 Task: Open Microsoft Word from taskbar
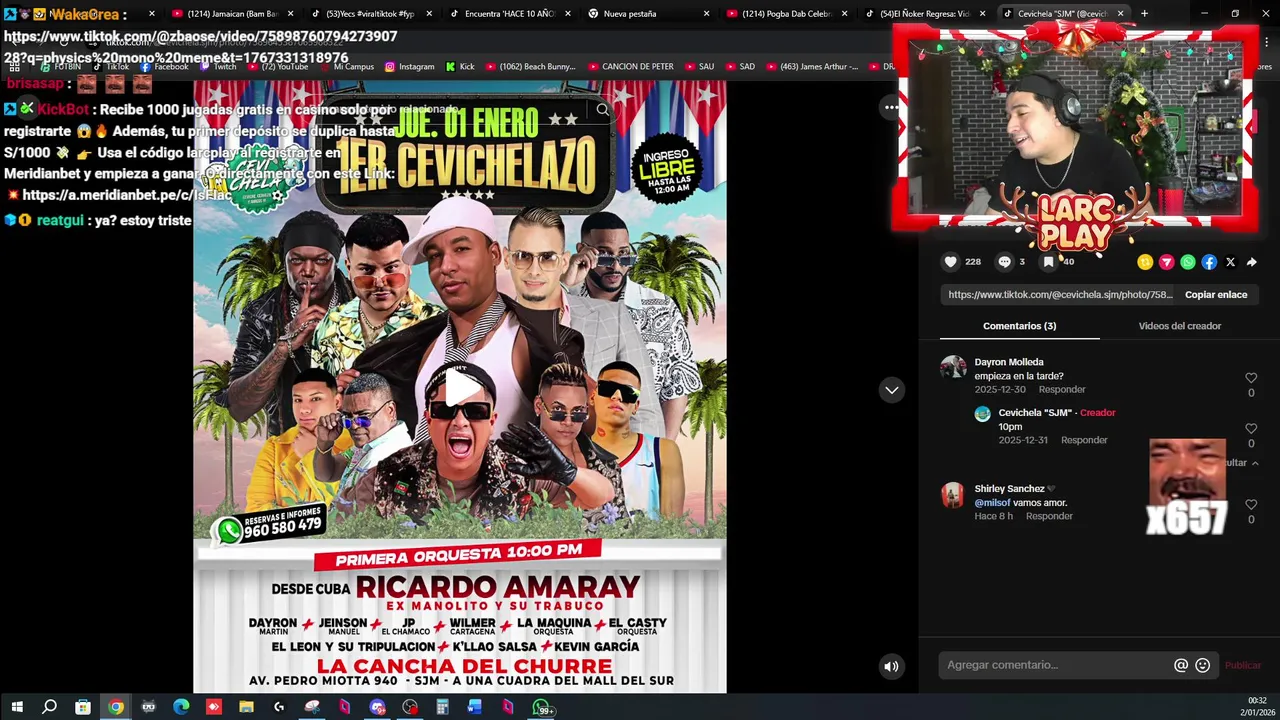point(474,707)
